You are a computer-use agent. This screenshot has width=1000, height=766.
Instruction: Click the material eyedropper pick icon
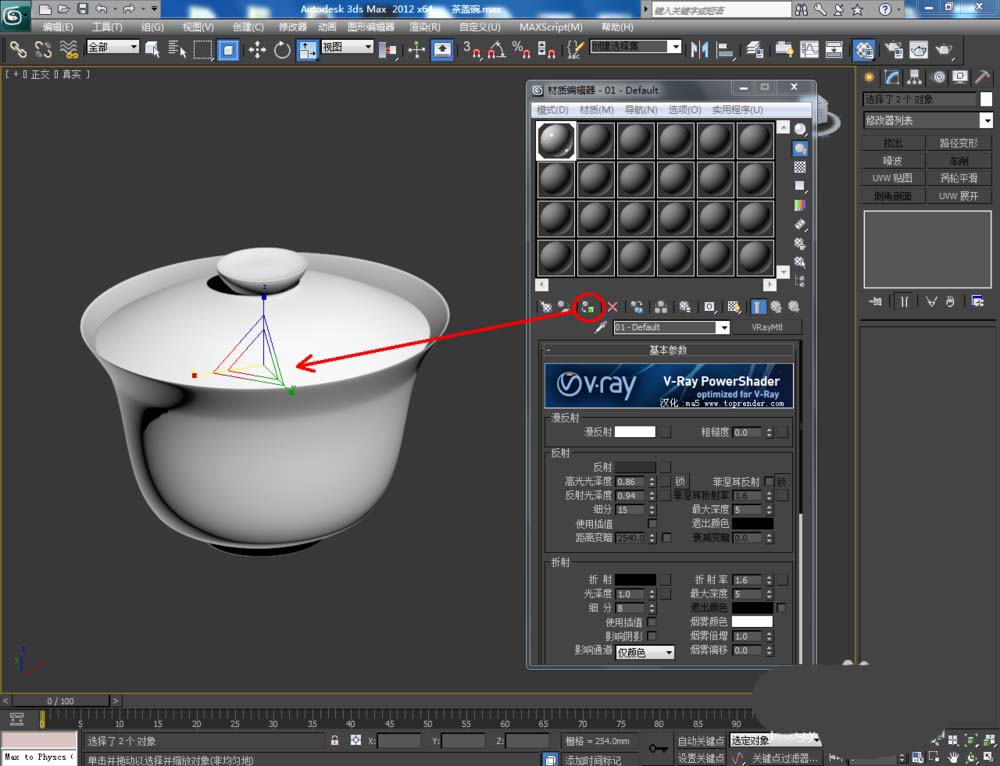600,327
